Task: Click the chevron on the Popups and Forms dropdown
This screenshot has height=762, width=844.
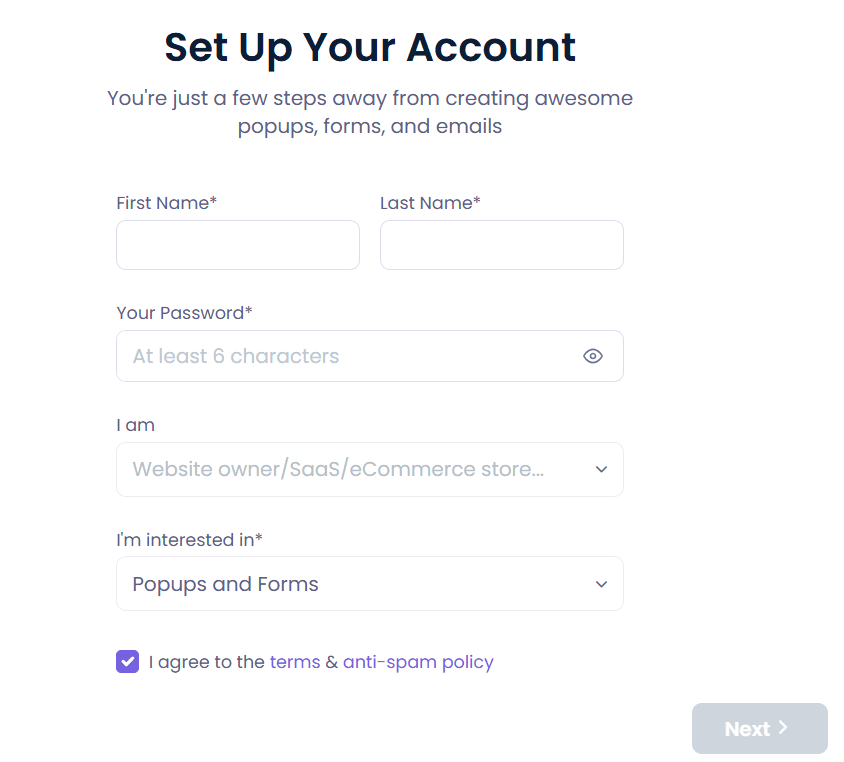Action: pos(601,584)
